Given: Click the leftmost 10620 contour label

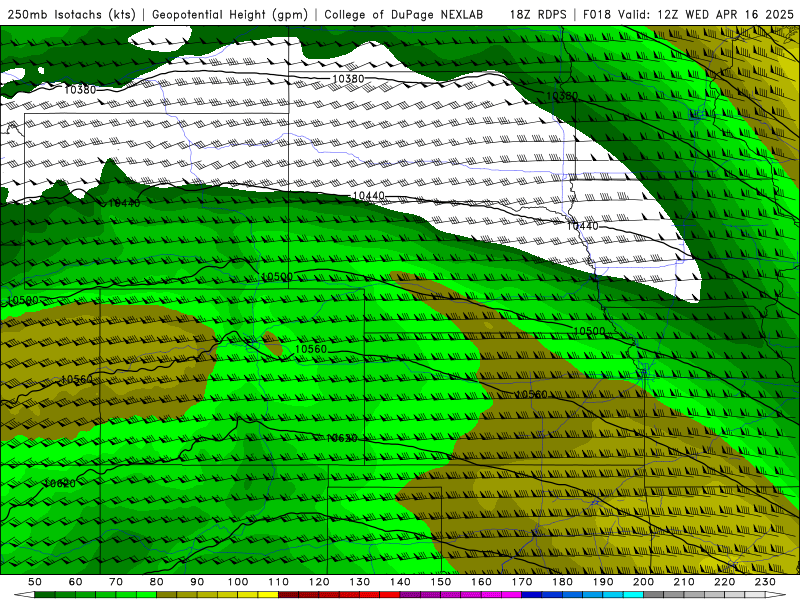Looking at the screenshot, I should click(60, 483).
